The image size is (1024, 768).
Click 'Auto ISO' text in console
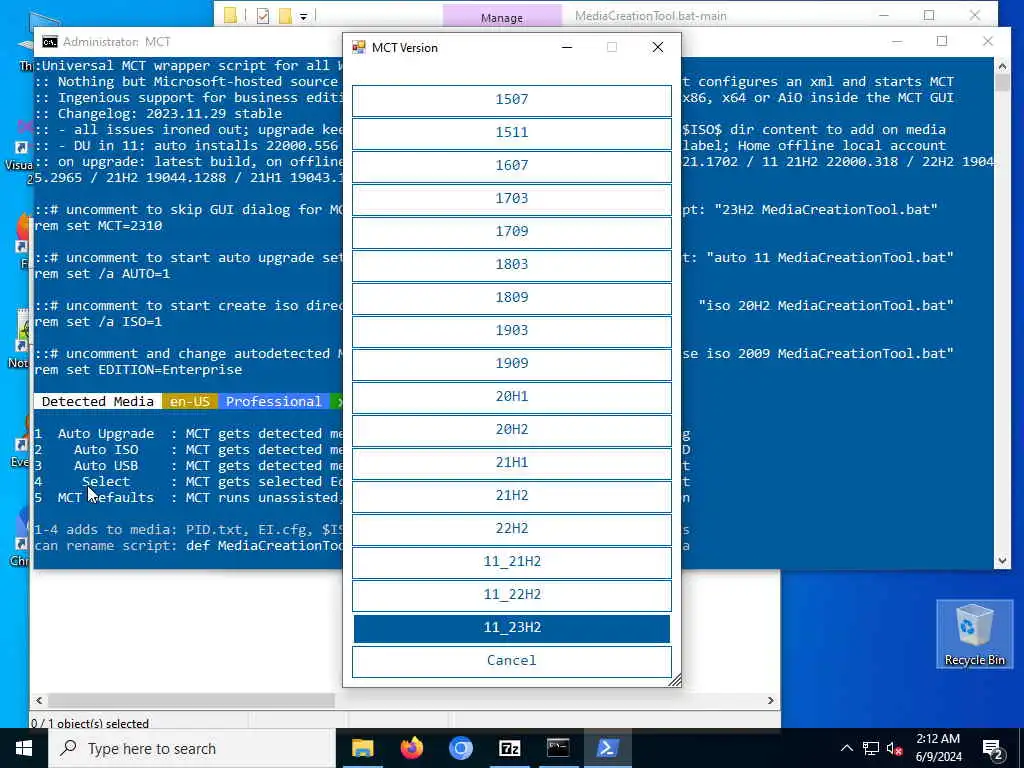[106, 449]
